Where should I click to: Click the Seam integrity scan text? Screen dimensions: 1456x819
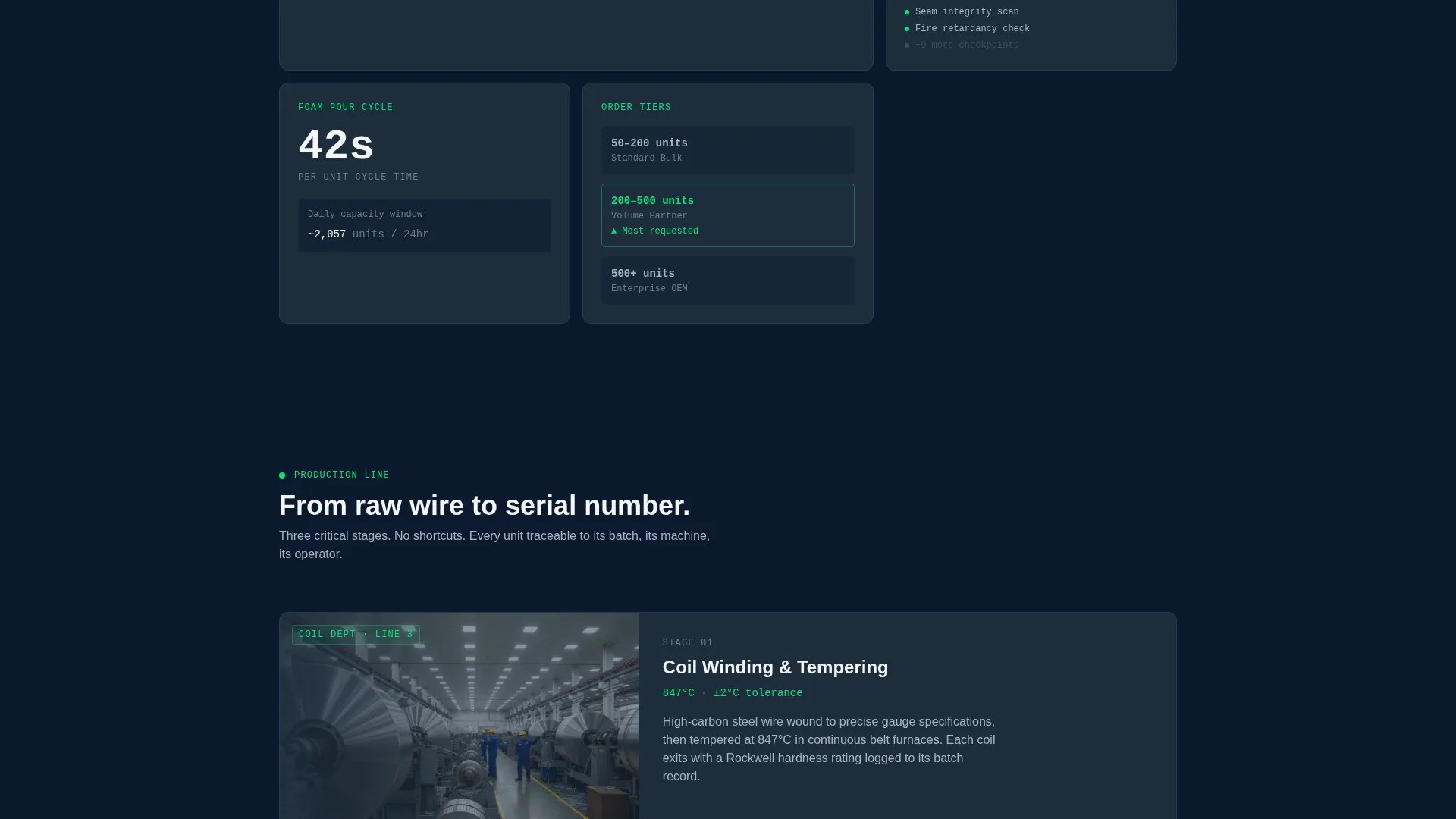967,12
